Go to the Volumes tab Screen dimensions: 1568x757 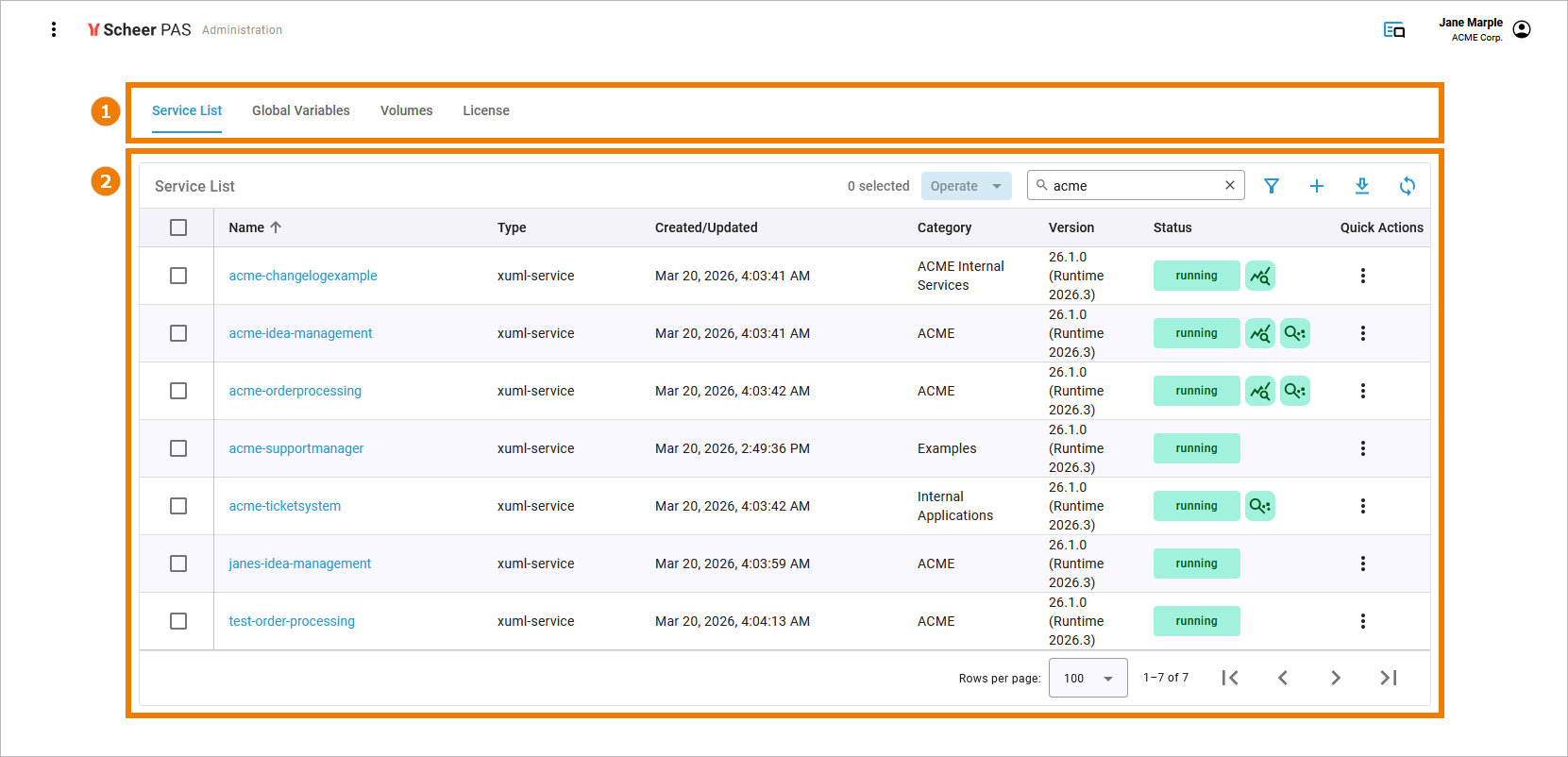tap(406, 110)
